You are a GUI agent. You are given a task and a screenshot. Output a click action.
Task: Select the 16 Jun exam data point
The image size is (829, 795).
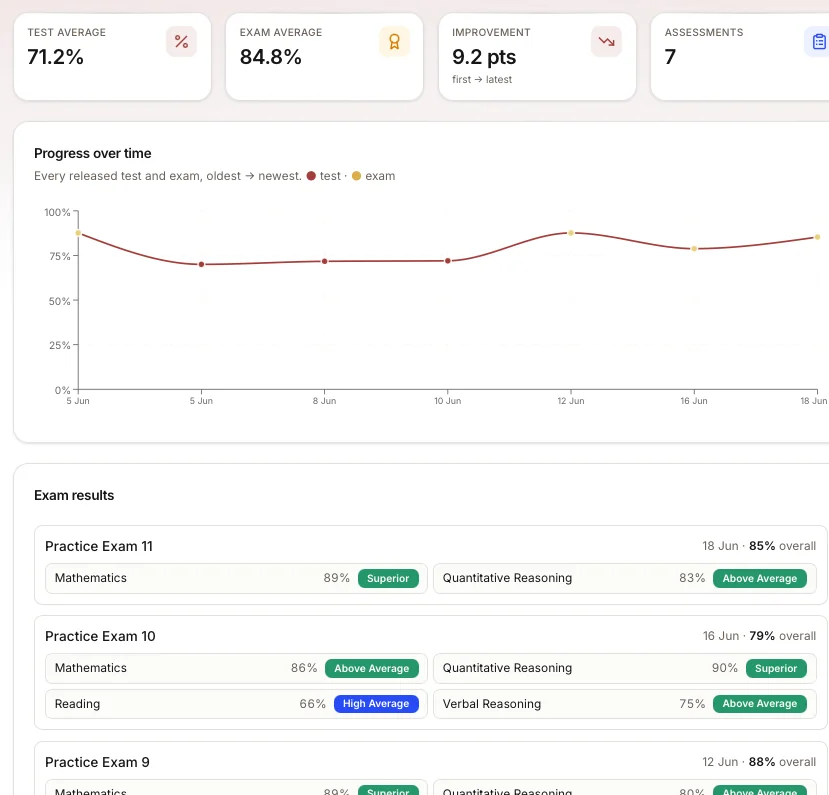[x=694, y=248]
